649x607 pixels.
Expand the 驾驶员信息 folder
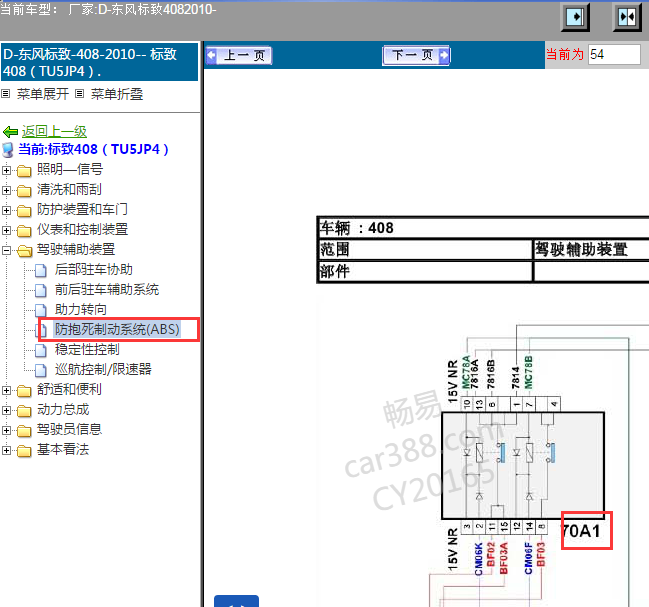6,430
